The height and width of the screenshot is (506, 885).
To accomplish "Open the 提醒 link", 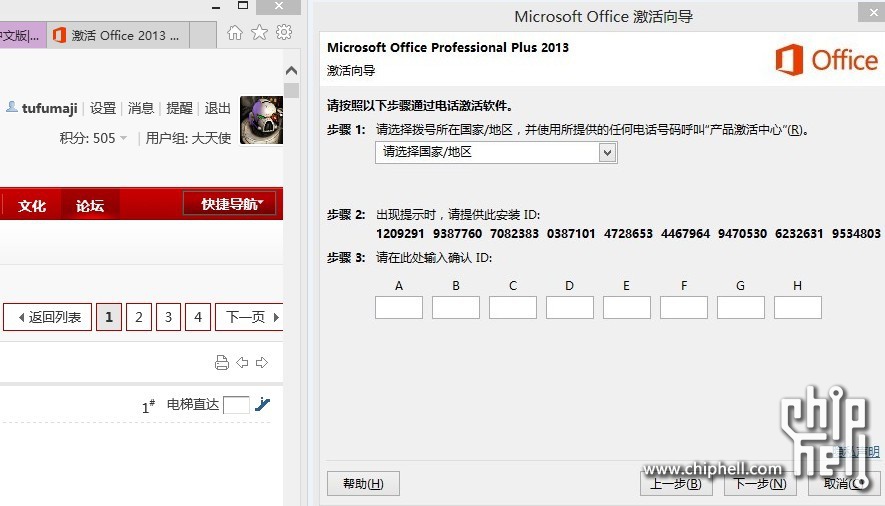I will (179, 108).
